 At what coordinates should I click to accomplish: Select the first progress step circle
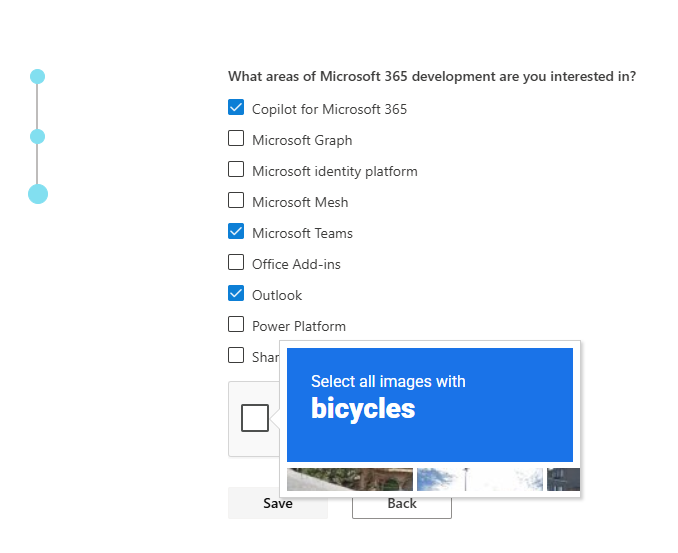coord(38,77)
